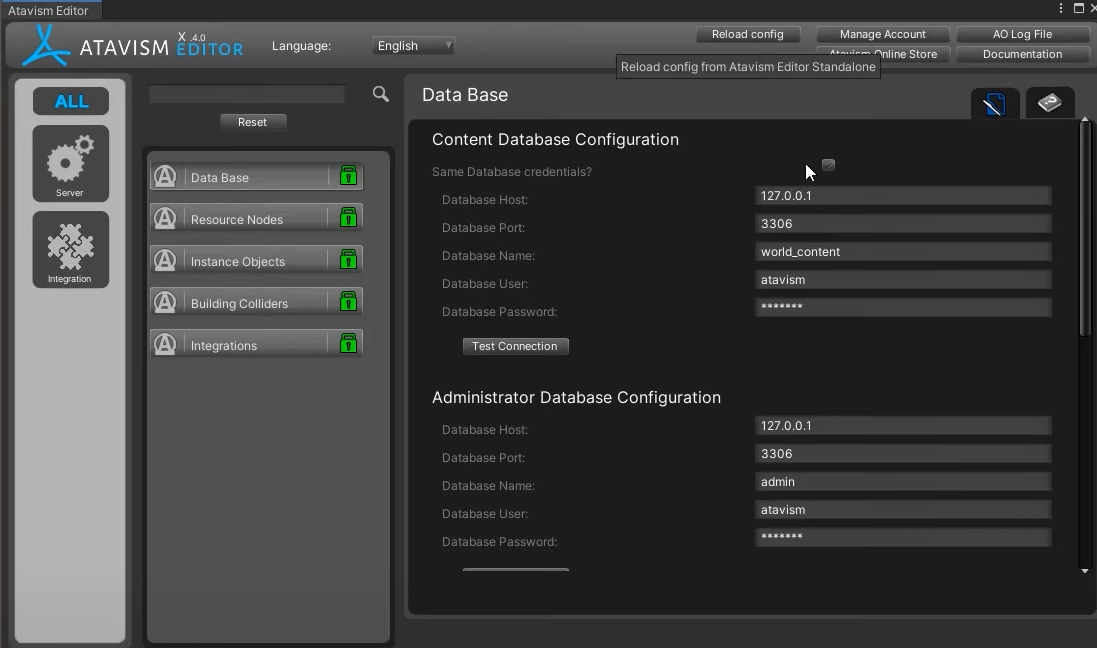
Task: Select the ALL category filter
Action: tap(71, 101)
